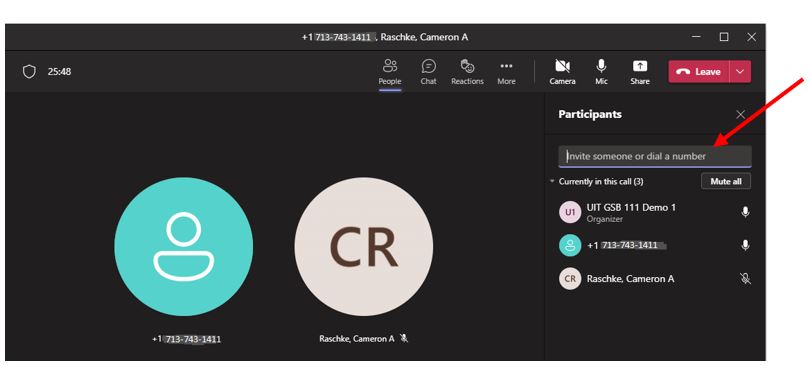The width and height of the screenshot is (809, 366).
Task: Select the +1 713-743-1411 participant row
Action: tap(655, 246)
